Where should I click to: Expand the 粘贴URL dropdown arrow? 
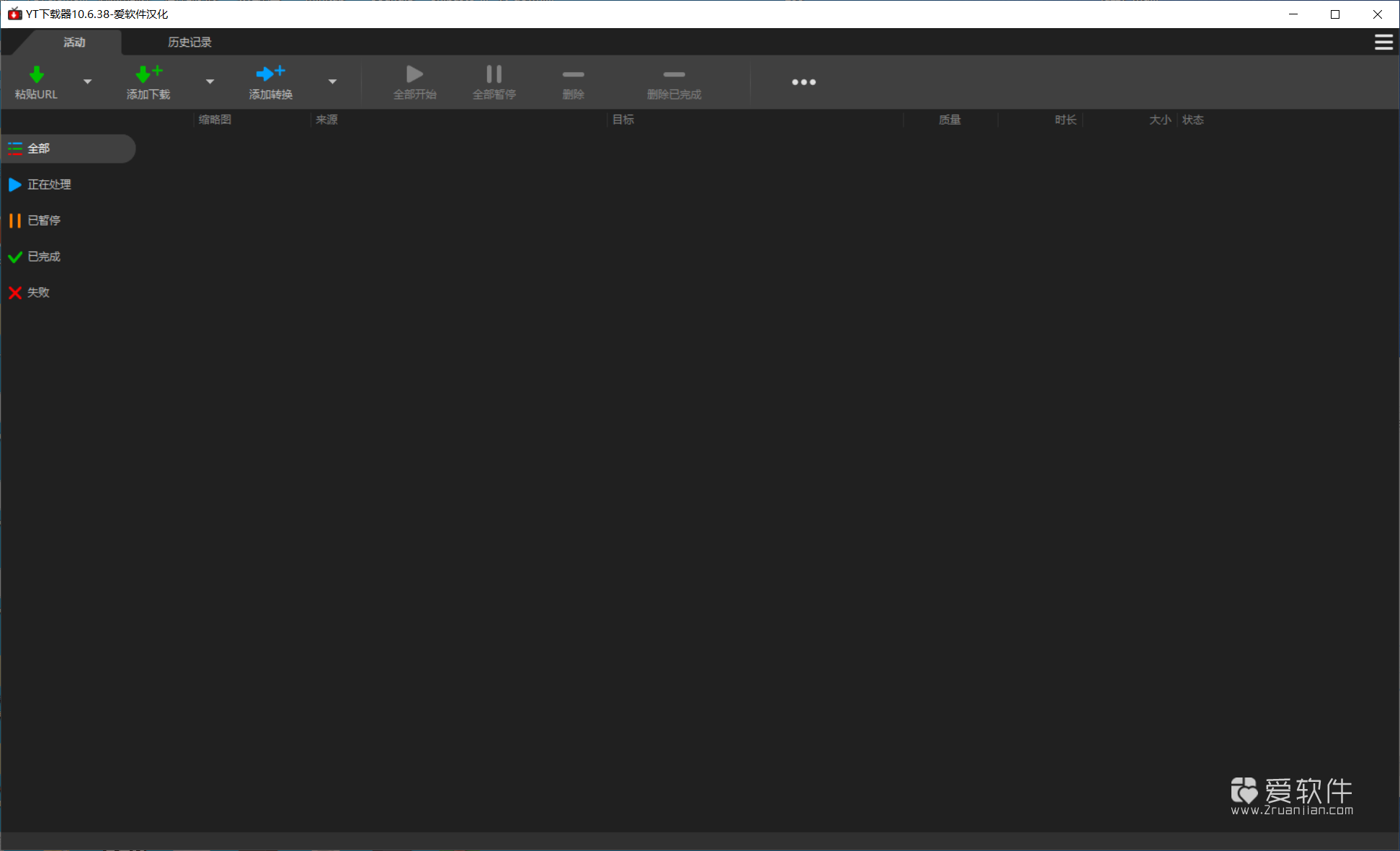88,82
